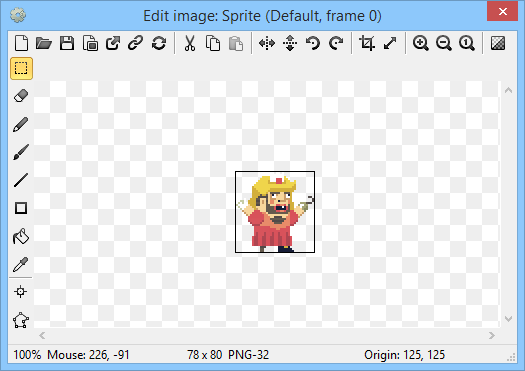Select the Paint Bucket fill tool
Viewport: 525px width, 371px height.
point(21,236)
